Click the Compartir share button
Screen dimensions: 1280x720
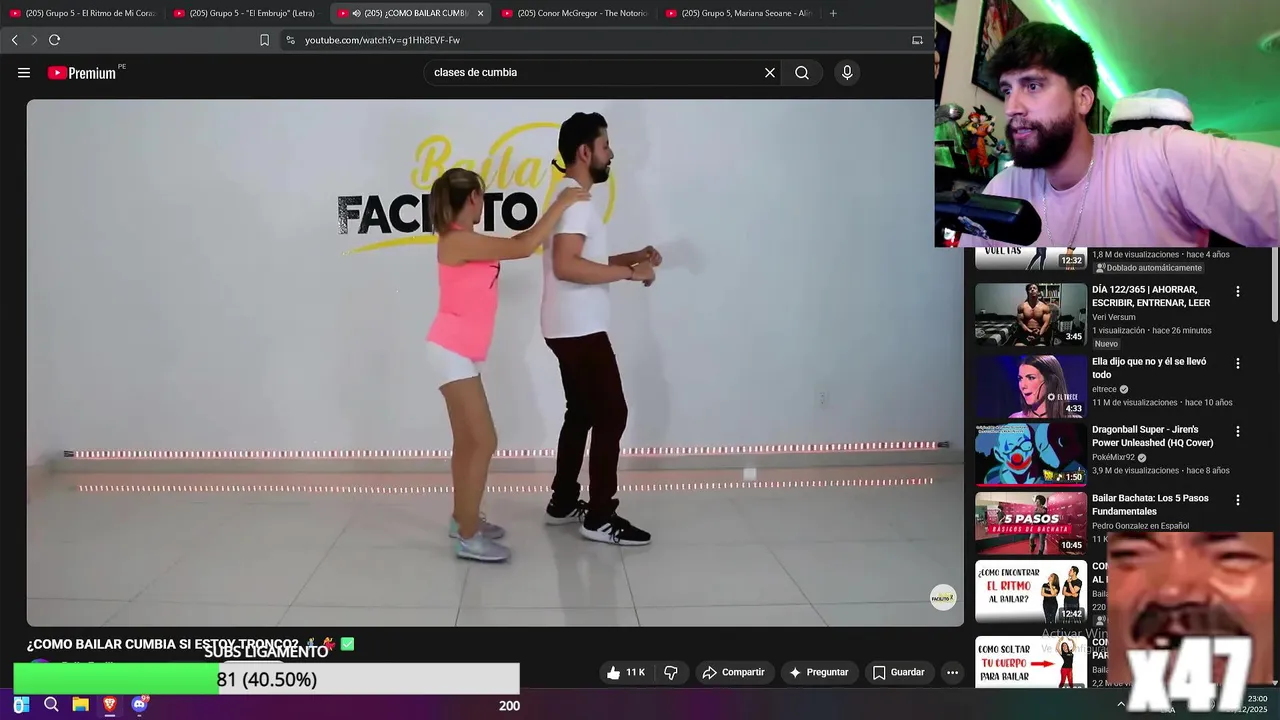point(733,673)
